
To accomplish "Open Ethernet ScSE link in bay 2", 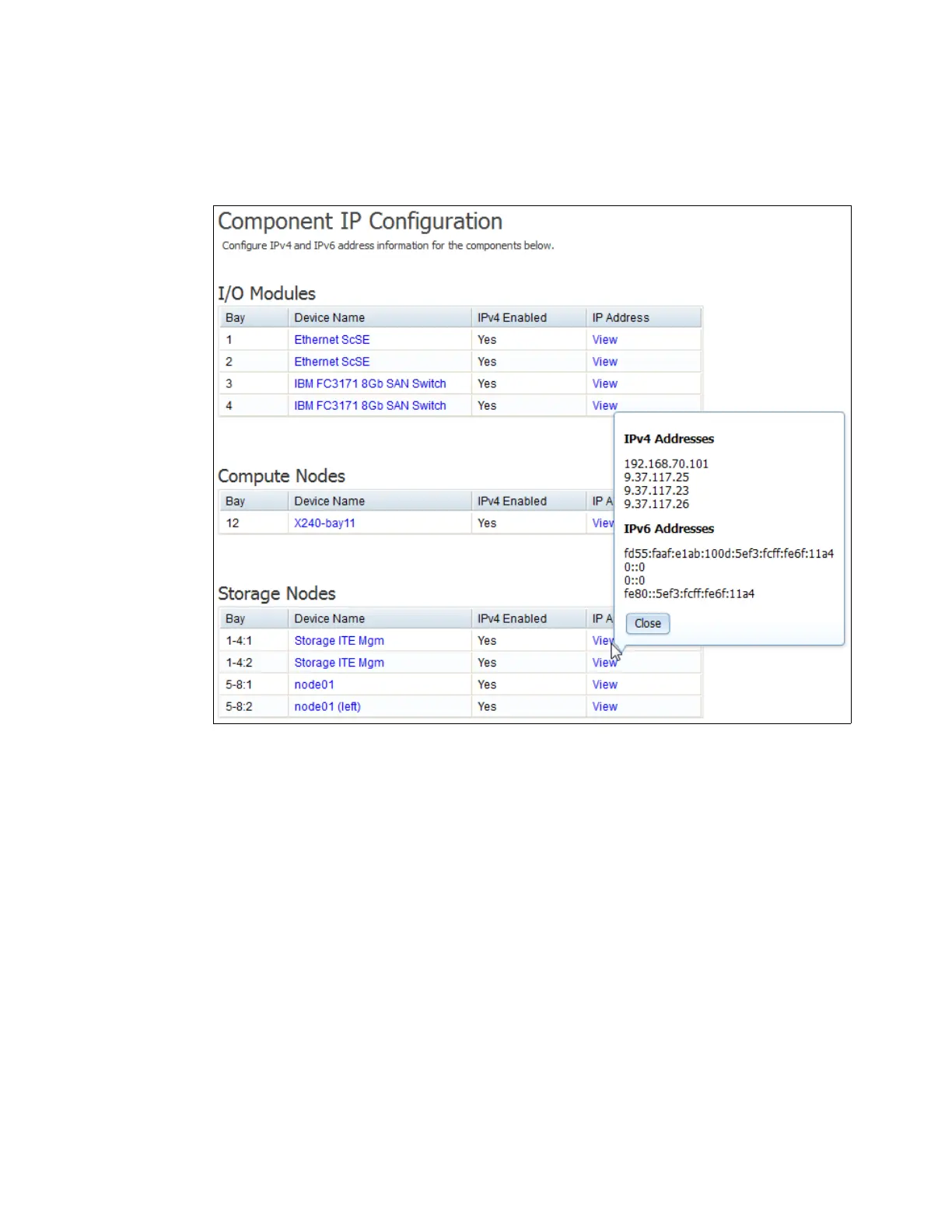I will pyautogui.click(x=331, y=362).
